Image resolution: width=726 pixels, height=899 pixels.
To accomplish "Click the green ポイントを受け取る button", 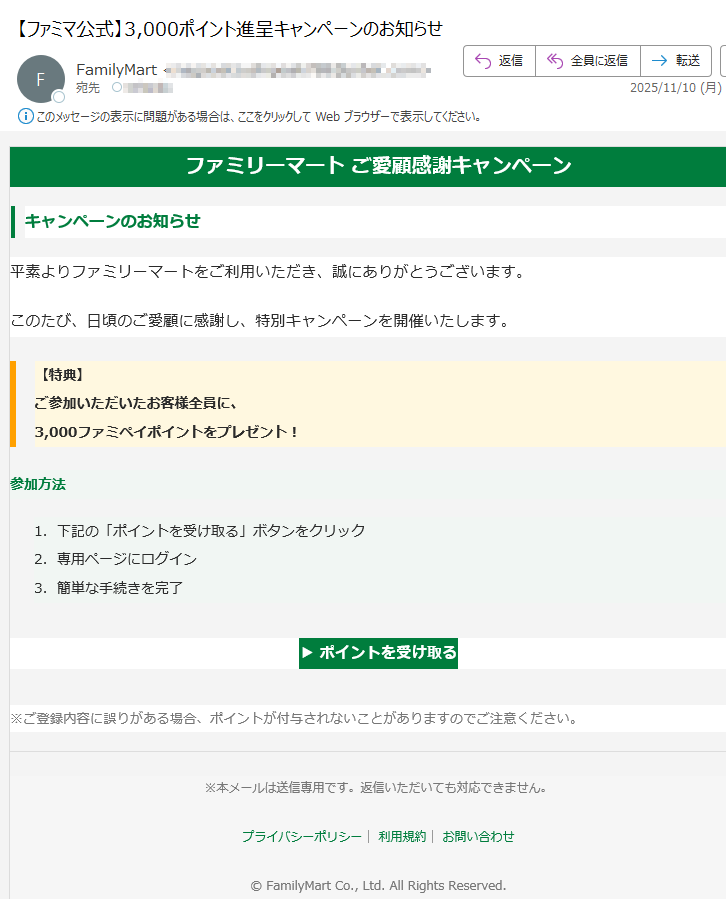I will [378, 653].
